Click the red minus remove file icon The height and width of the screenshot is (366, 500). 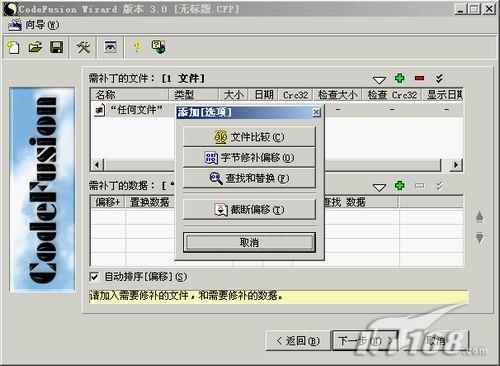click(x=419, y=78)
